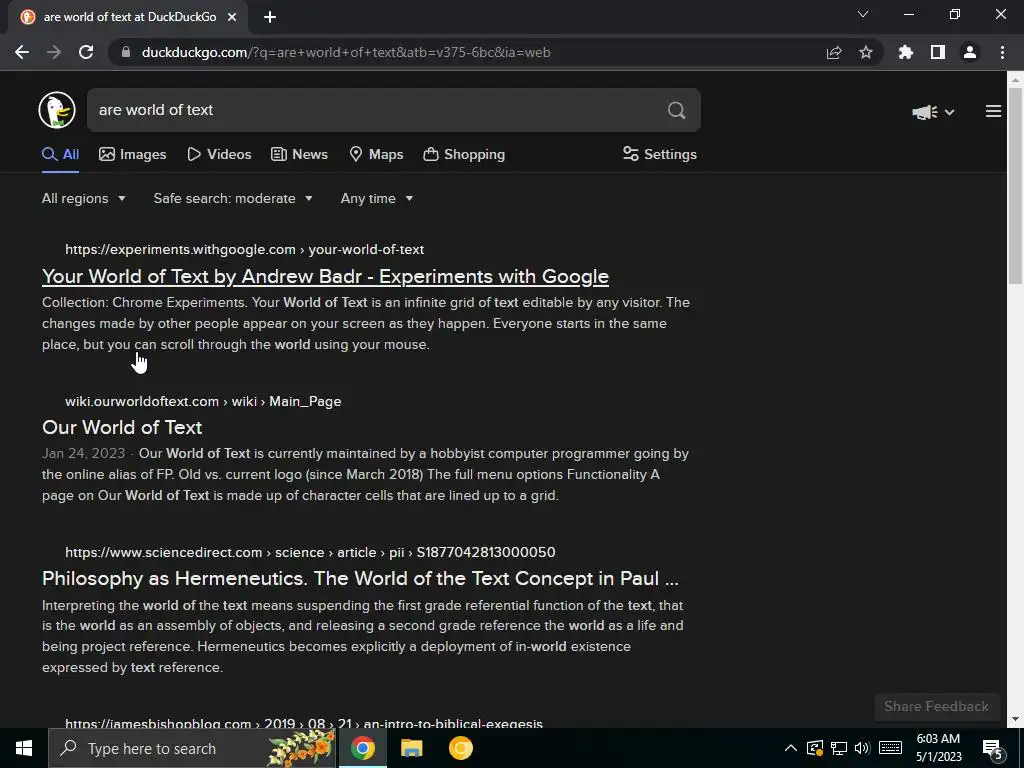Switch to the Maps tab
This screenshot has width=1024, height=768.
click(x=376, y=155)
